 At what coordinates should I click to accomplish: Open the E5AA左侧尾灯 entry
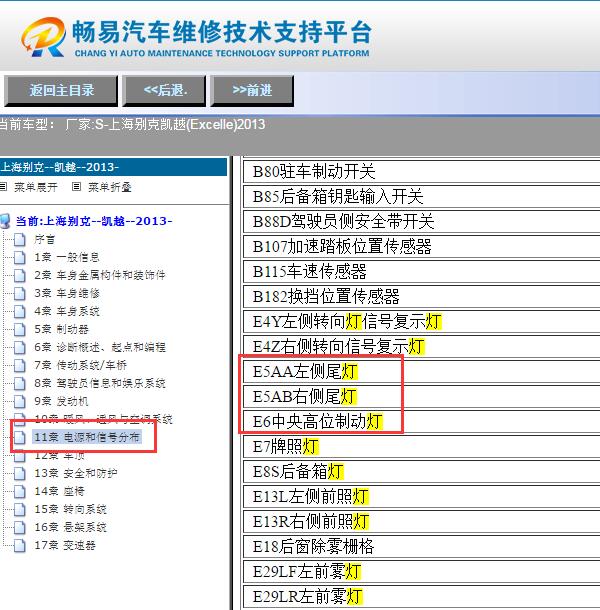click(x=421, y=372)
